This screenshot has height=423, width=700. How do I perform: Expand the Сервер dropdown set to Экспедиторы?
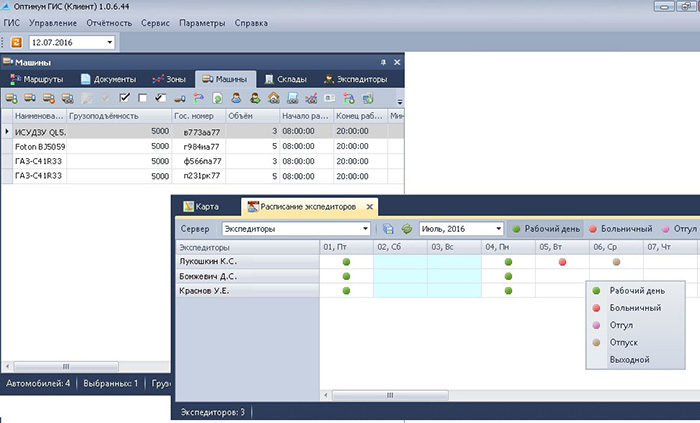(365, 229)
